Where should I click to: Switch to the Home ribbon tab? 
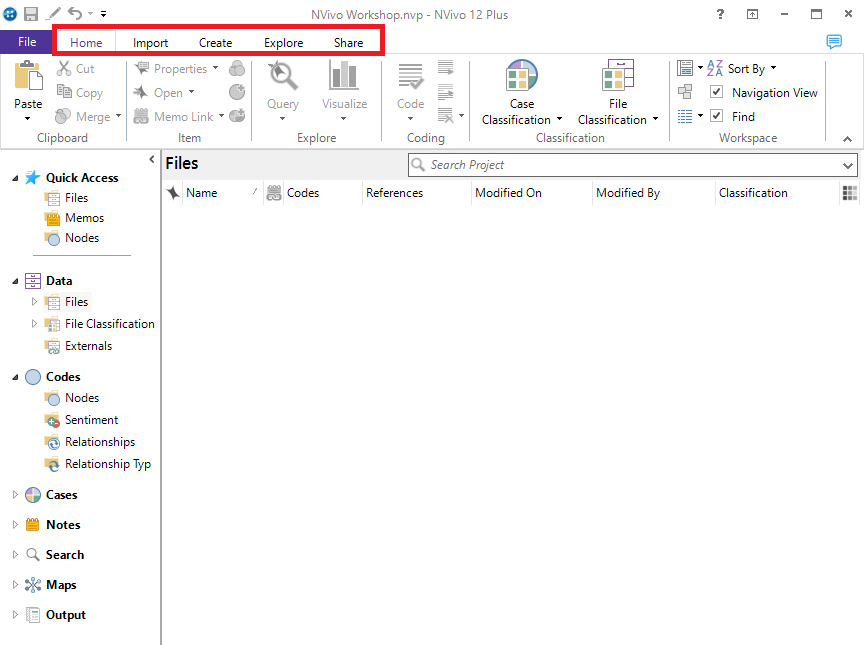86,42
